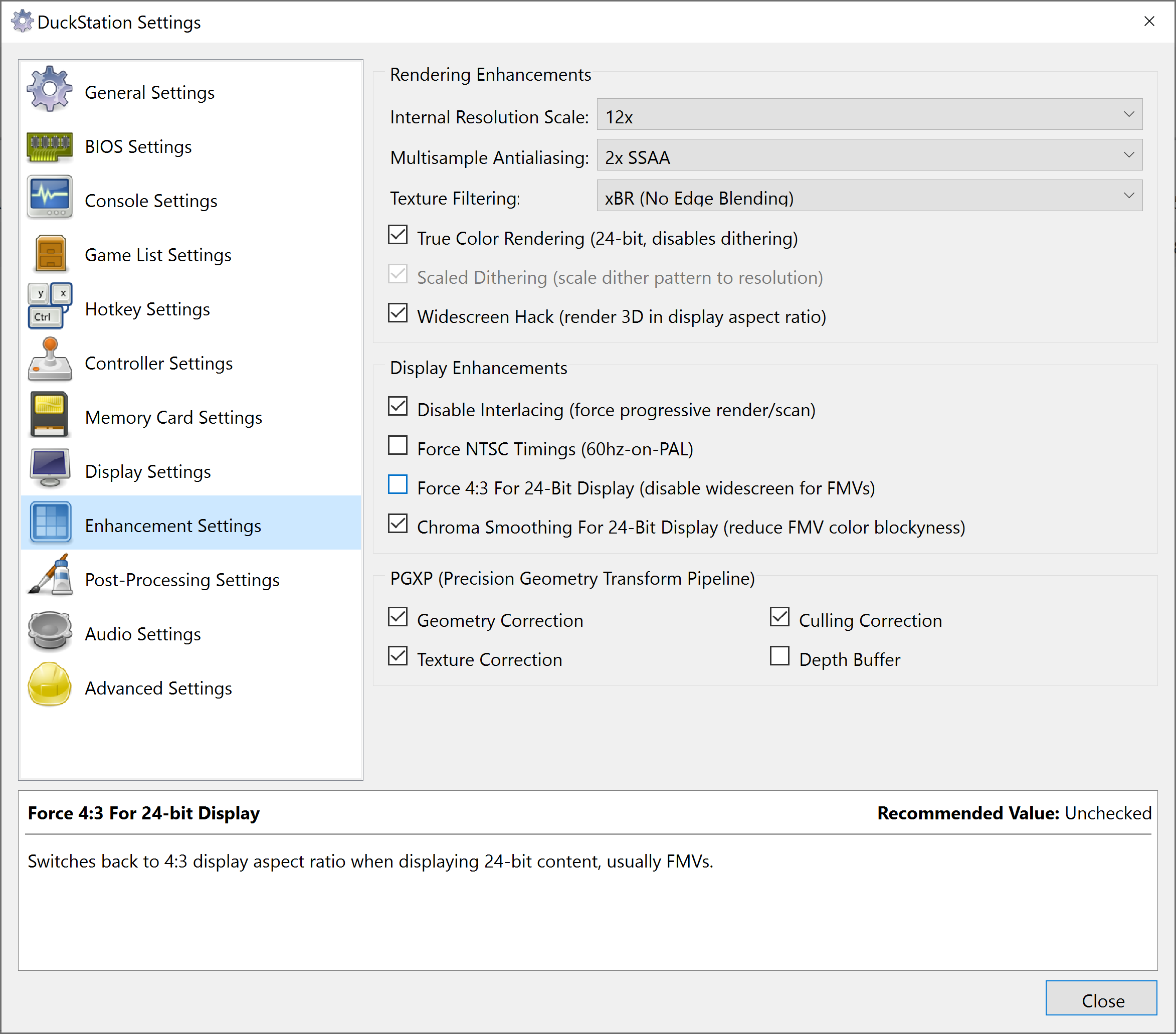
Task: Expand the Texture Filtering dropdown
Action: [x=869, y=196]
